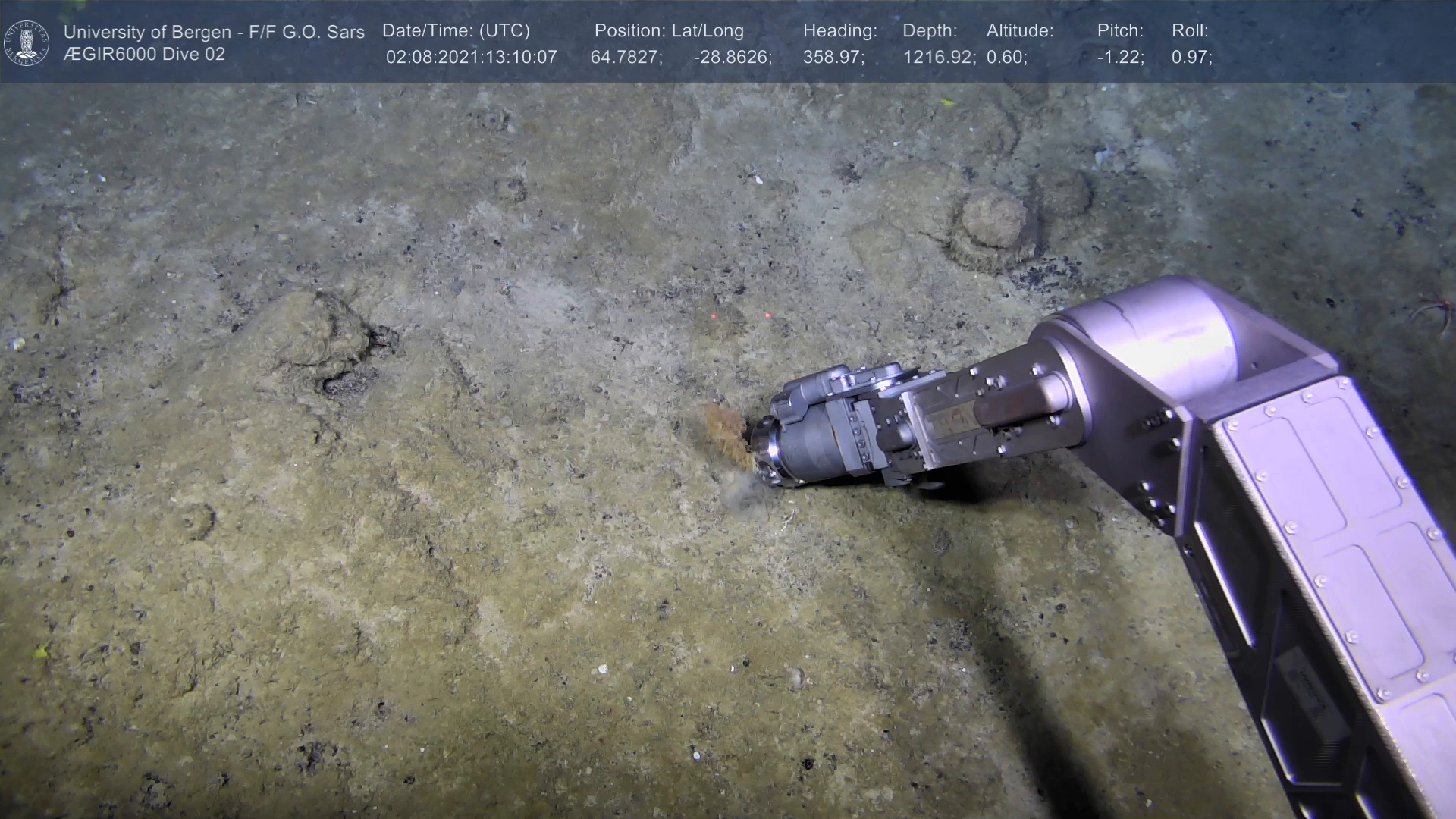
Task: Click the Roll value 0.97
Action: click(x=1191, y=58)
